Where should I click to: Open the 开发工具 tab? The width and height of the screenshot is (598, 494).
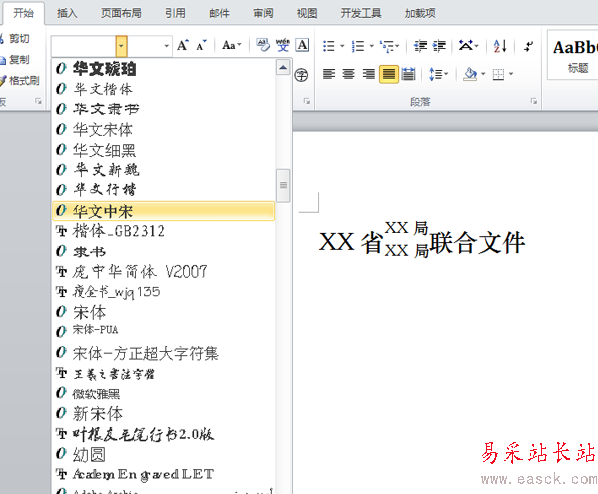[361, 13]
